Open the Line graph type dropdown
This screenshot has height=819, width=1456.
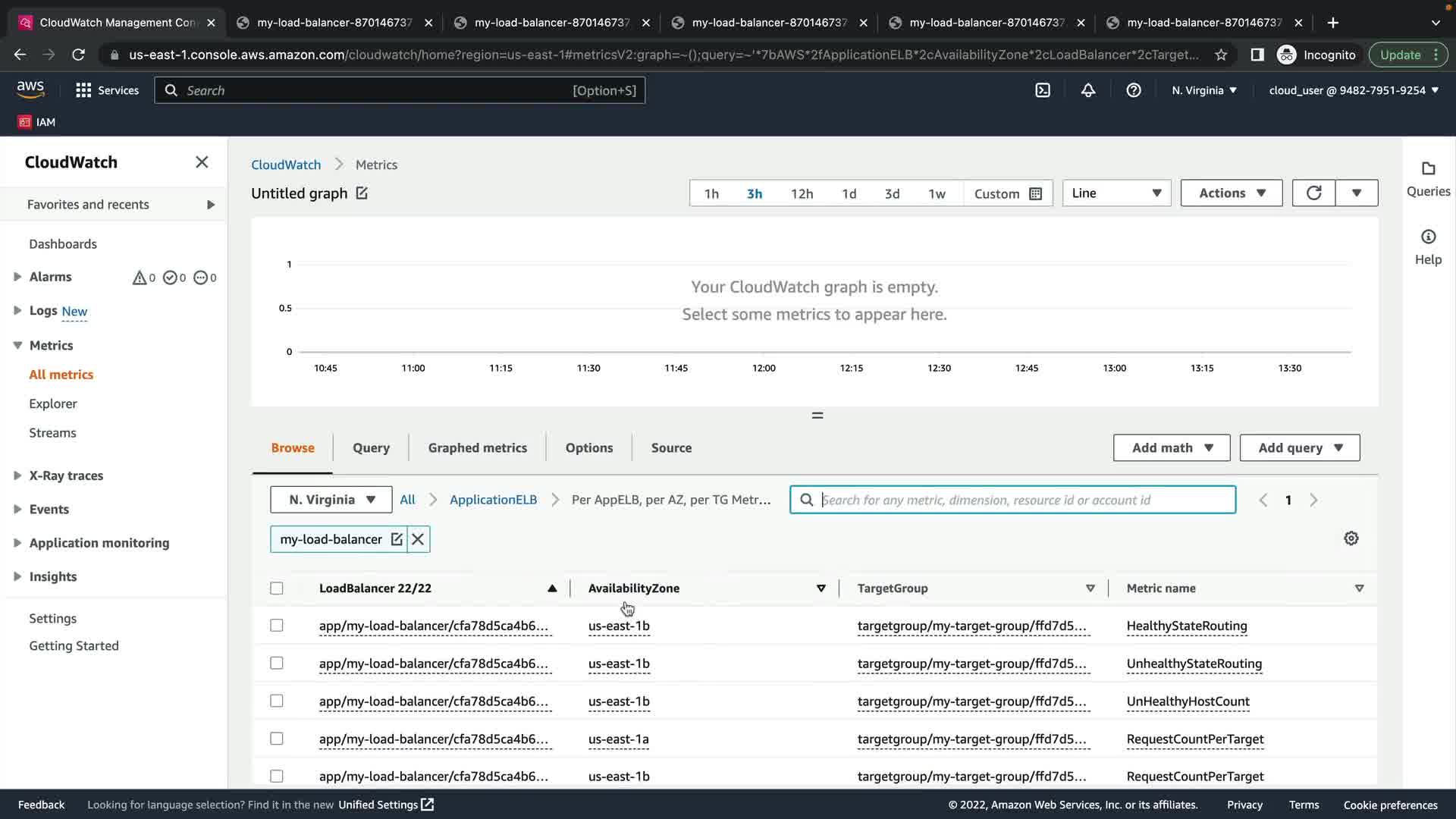[1116, 193]
